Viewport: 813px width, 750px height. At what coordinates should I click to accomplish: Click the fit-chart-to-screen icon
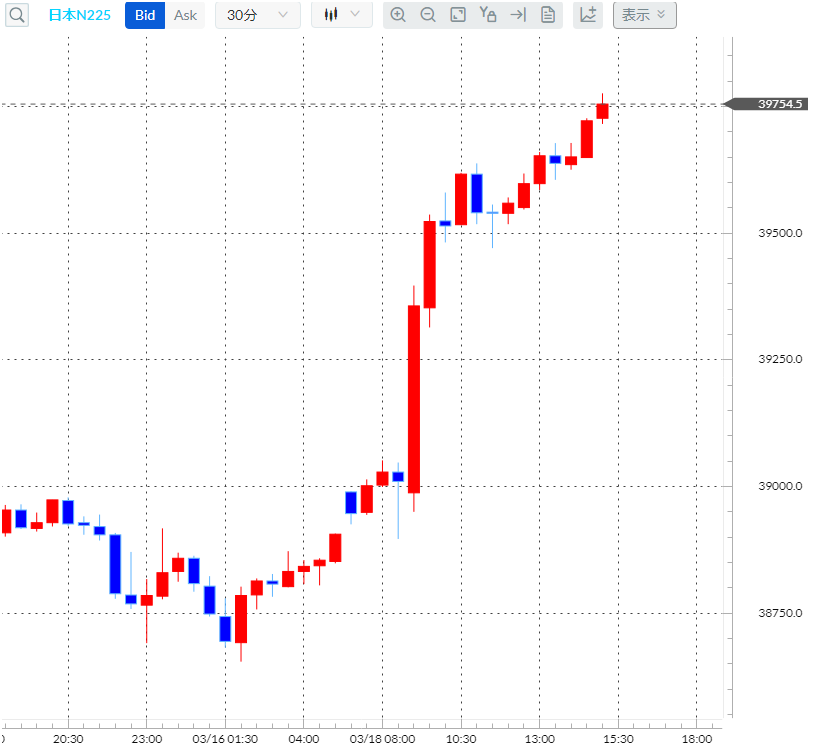pyautogui.click(x=458, y=15)
